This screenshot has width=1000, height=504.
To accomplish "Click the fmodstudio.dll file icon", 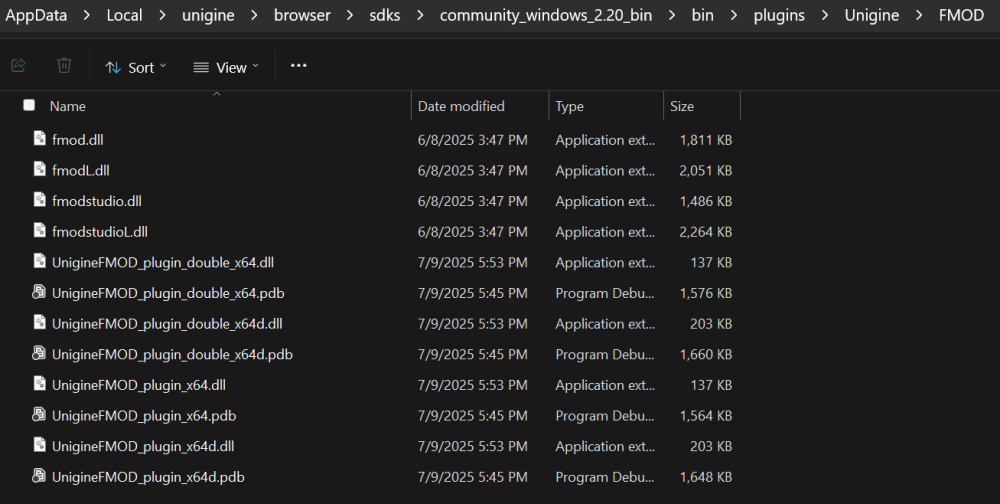I will click(40, 200).
